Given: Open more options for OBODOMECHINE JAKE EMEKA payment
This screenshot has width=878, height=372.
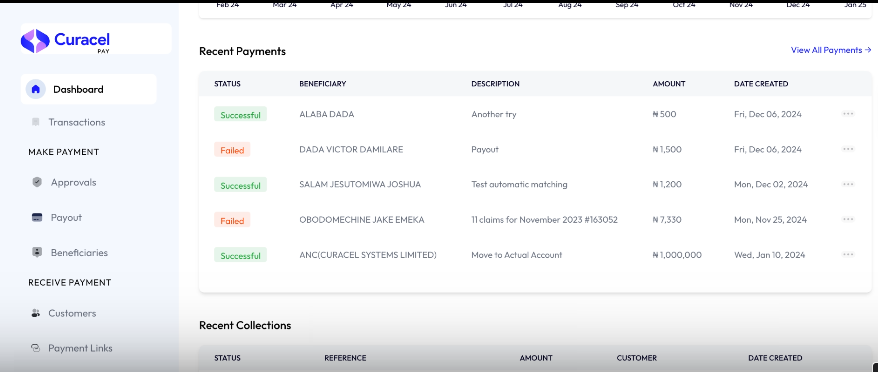Looking at the screenshot, I should 848,220.
